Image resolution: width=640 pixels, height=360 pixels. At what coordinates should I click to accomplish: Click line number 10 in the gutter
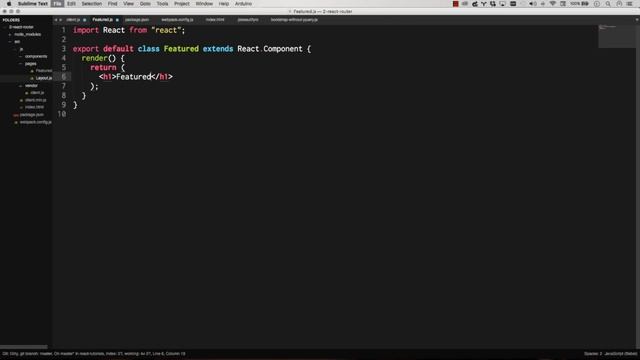pyautogui.click(x=62, y=114)
